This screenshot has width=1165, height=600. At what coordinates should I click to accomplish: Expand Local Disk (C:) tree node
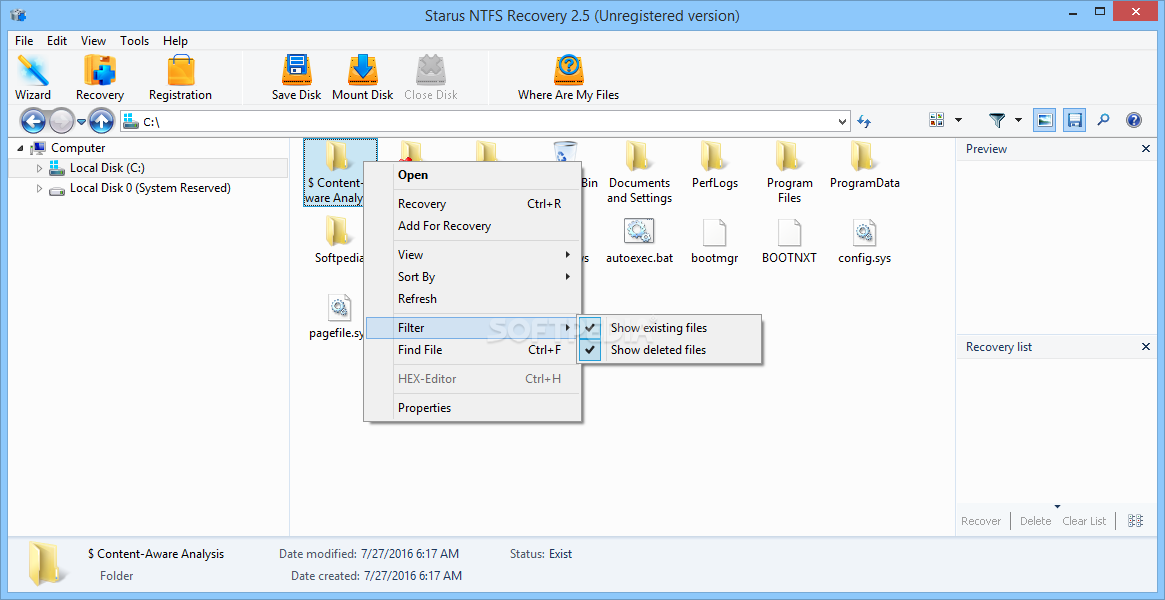[39, 169]
